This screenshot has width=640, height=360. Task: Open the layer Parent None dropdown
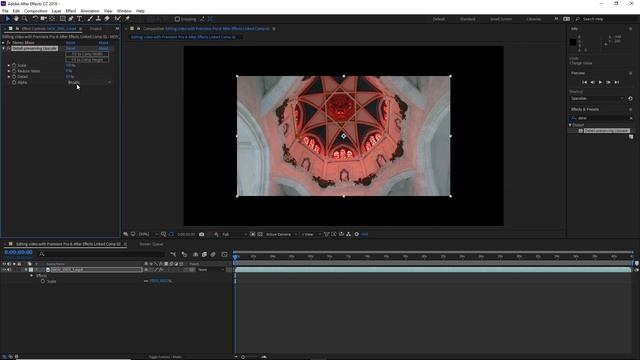click(x=212, y=270)
